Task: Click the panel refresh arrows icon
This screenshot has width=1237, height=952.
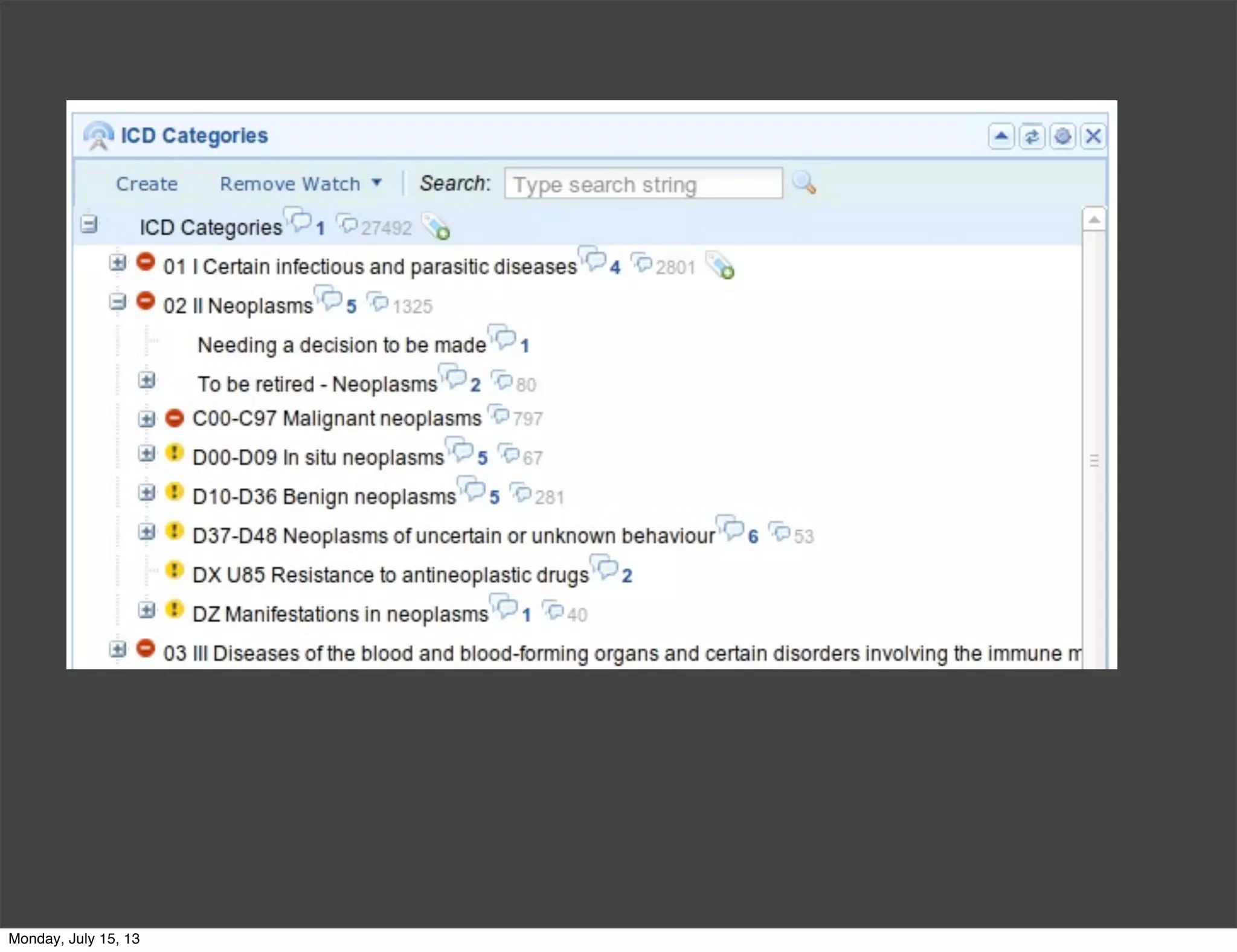Action: pos(1032,137)
